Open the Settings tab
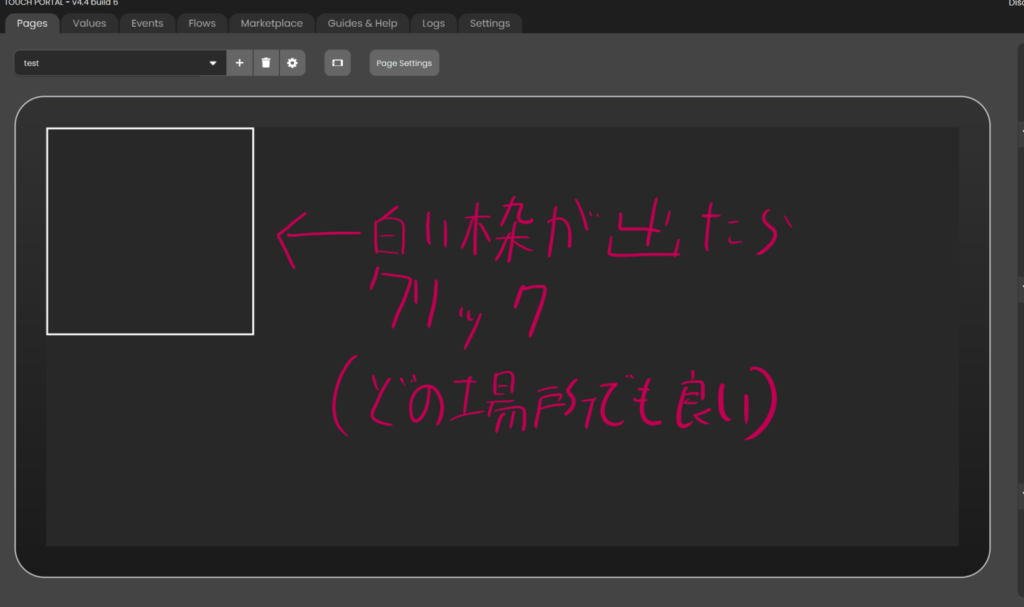This screenshot has width=1024, height=607. tap(489, 23)
